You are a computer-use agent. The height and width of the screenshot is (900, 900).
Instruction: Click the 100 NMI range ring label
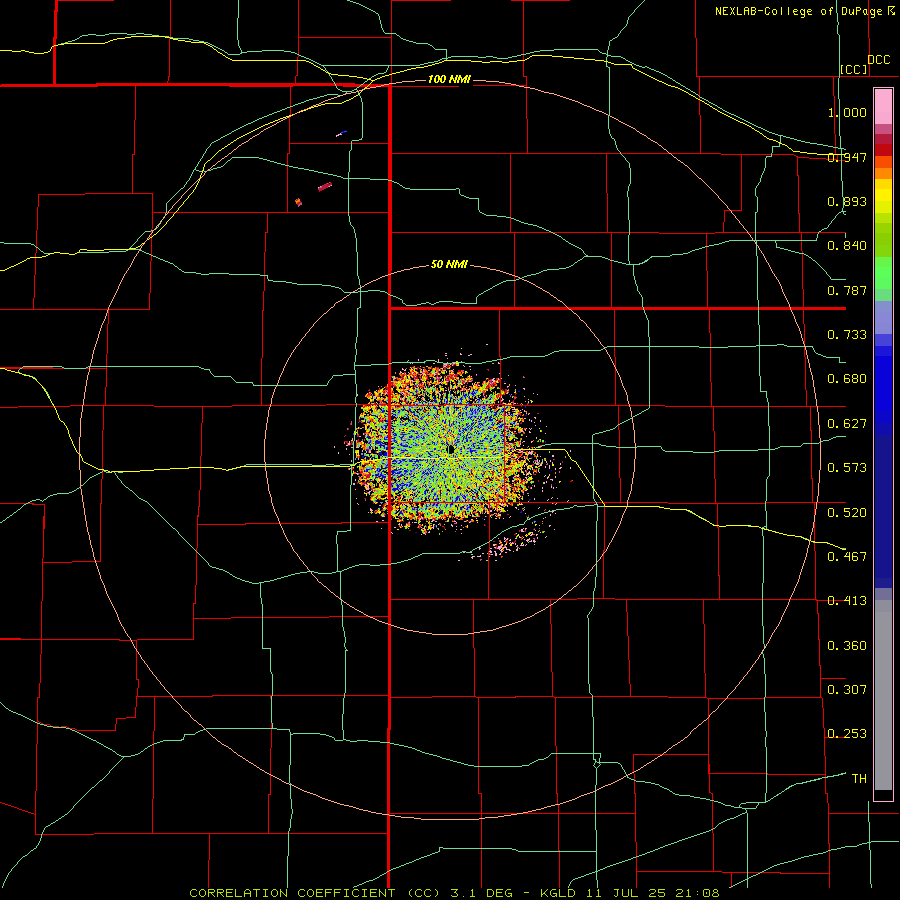tap(449, 79)
